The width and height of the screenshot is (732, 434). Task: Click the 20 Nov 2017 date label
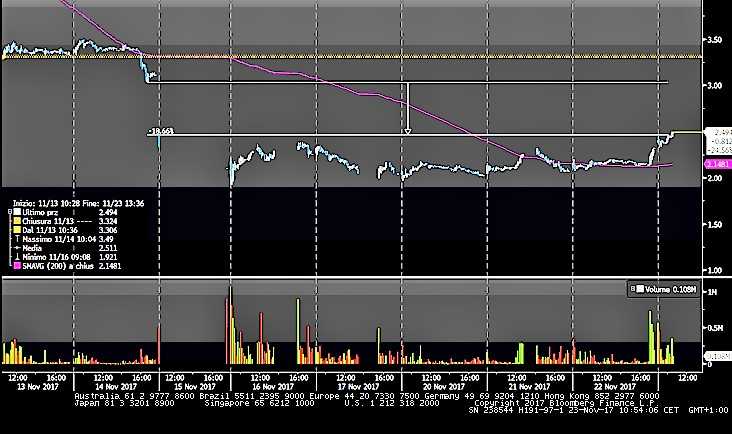pyautogui.click(x=443, y=387)
